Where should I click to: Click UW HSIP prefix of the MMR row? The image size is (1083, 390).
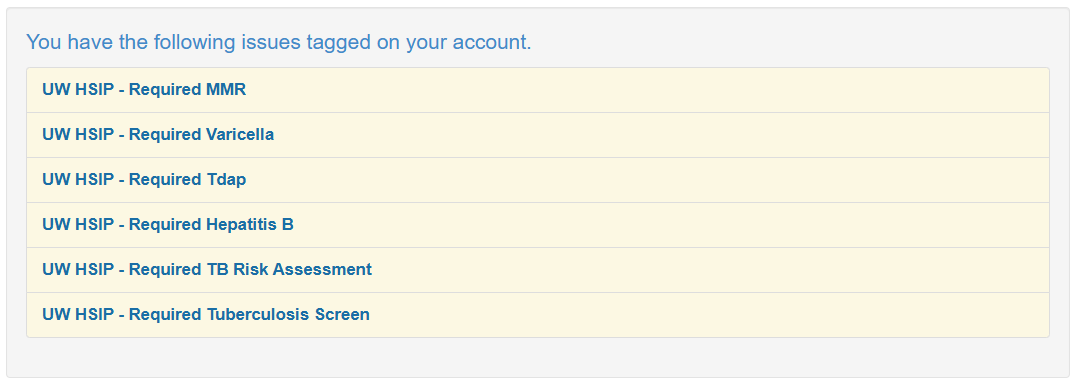pos(77,90)
